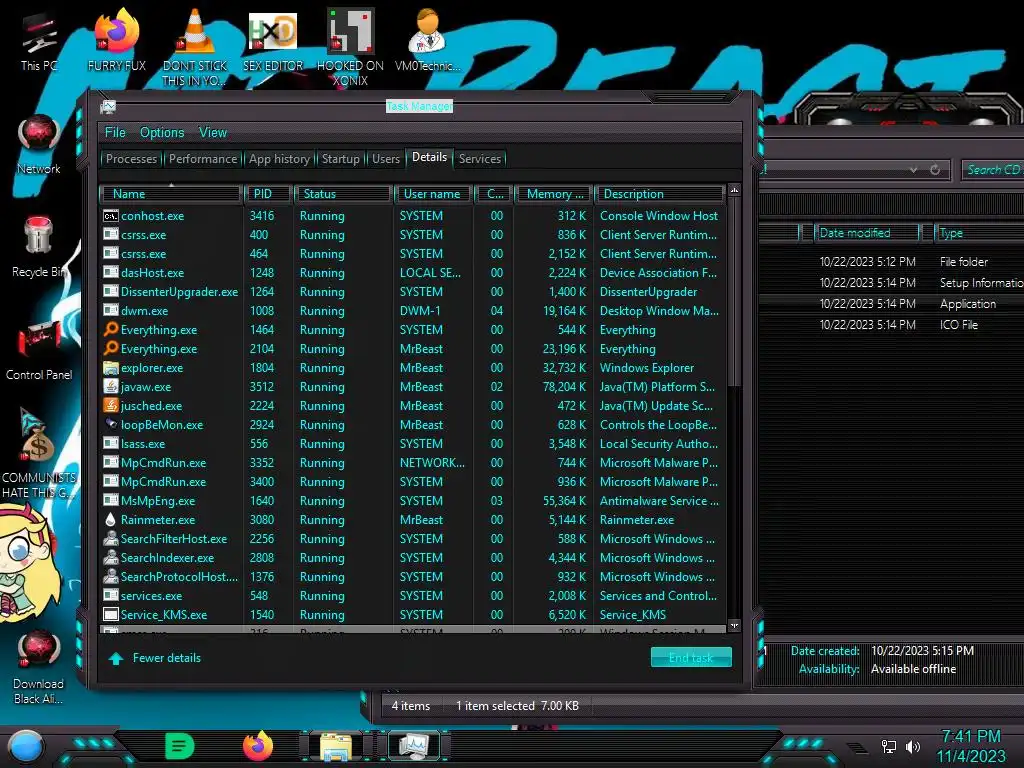The width and height of the screenshot is (1024, 768).
Task: Click the Explorer refresh button
Action: [x=935, y=170]
